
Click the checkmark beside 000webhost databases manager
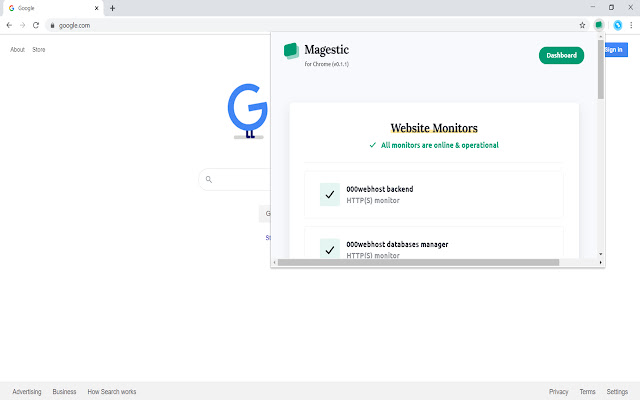tap(330, 248)
